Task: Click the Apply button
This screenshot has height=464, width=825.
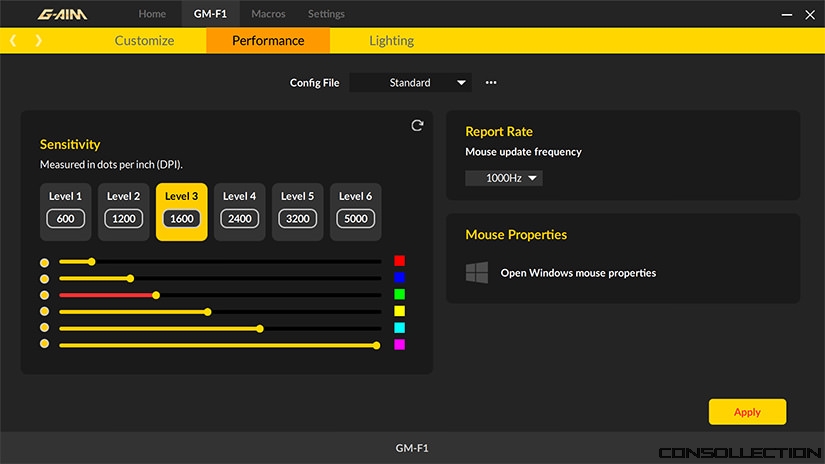Action: coord(748,412)
